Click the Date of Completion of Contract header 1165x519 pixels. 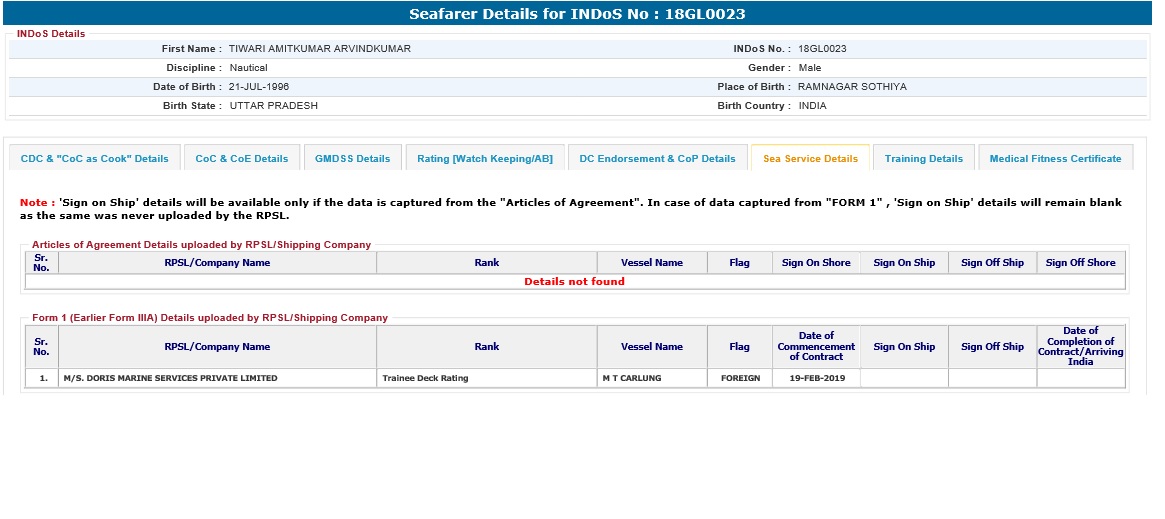[1080, 346]
